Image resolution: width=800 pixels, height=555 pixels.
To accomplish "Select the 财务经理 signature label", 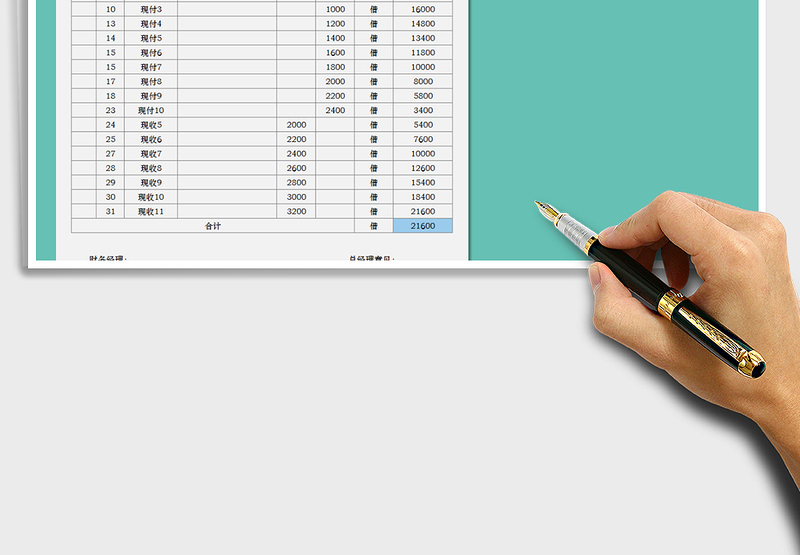I will pyautogui.click(x=108, y=258).
